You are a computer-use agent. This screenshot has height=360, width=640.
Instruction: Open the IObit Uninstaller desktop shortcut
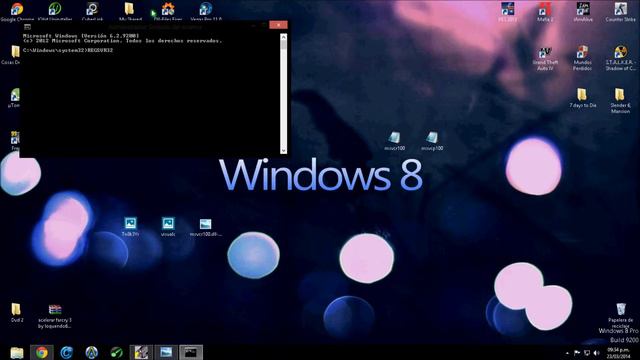tap(55, 11)
